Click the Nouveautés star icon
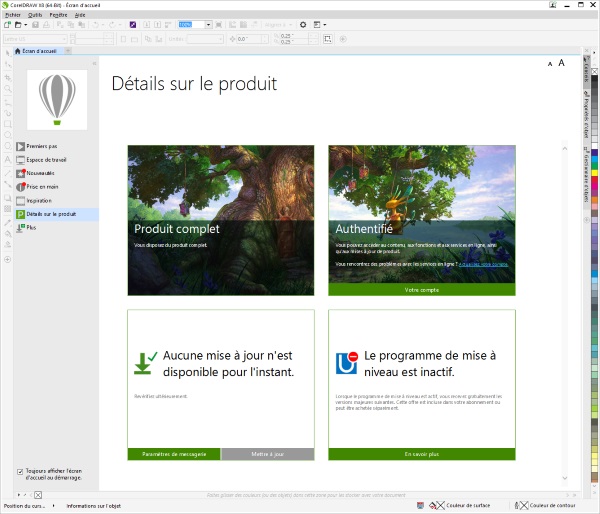This screenshot has width=600, height=514. [20, 173]
